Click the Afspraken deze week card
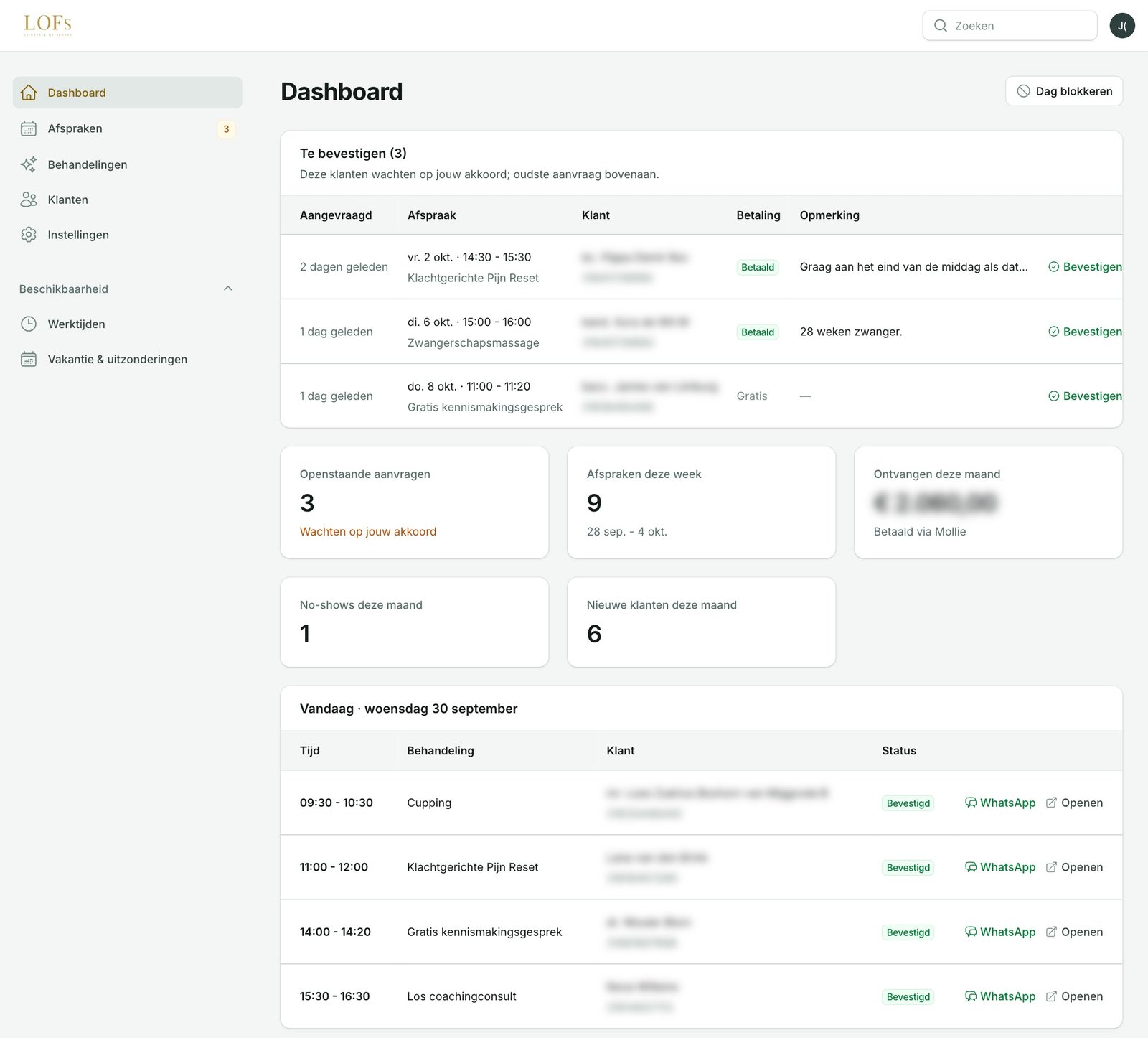The width and height of the screenshot is (1148, 1038). pos(702,502)
